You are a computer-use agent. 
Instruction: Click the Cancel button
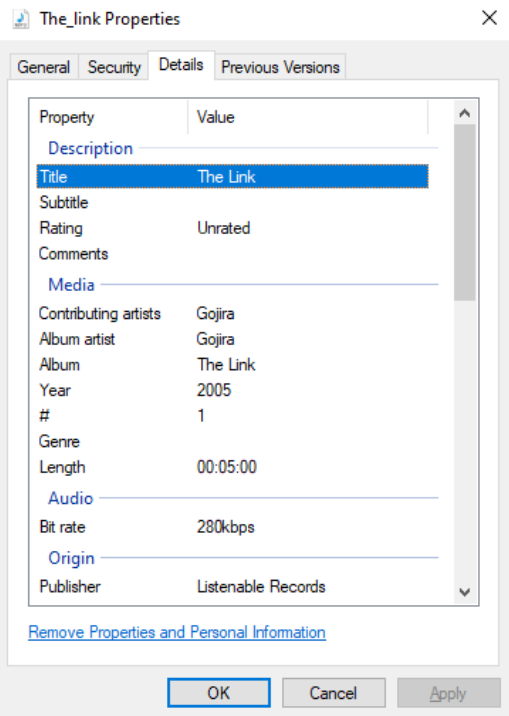tap(334, 693)
